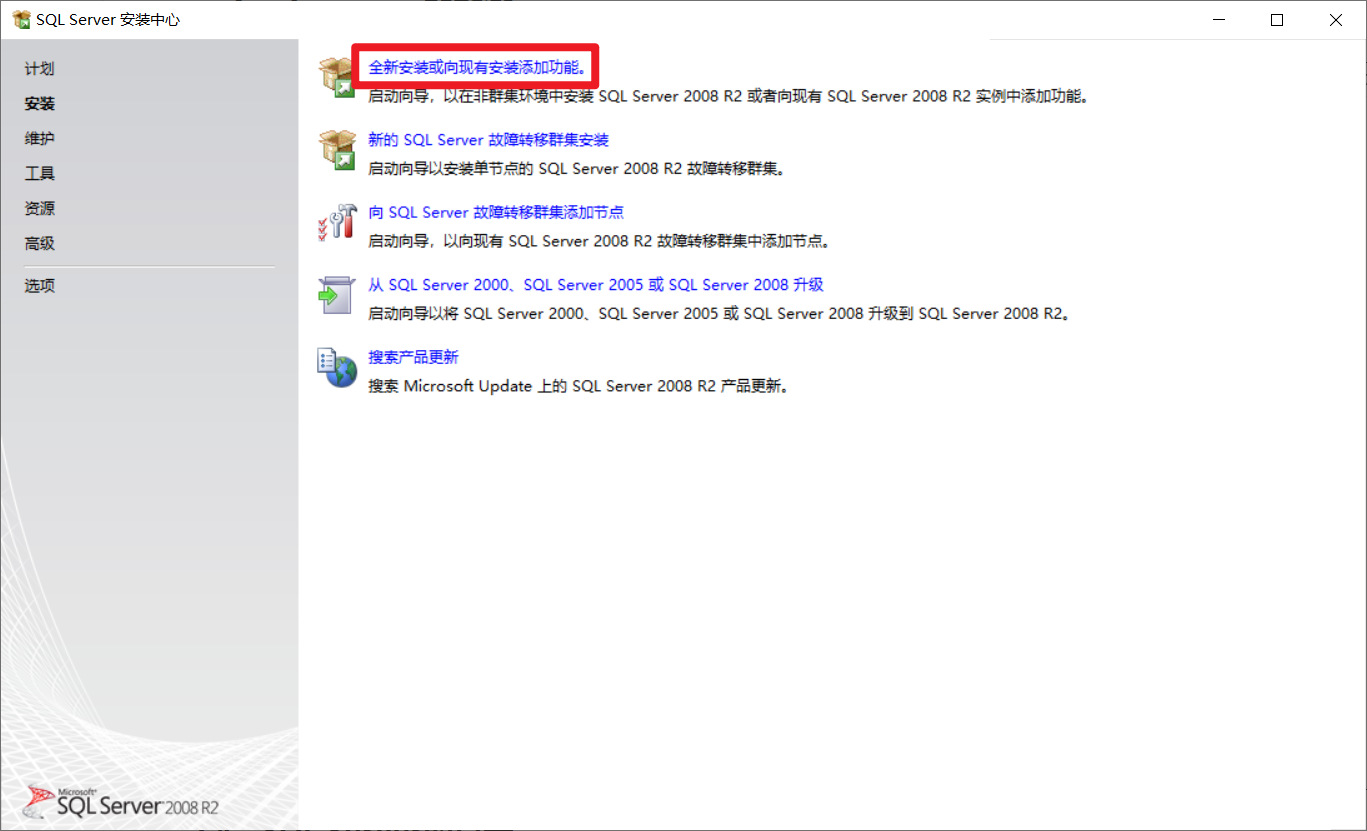The image size is (1367, 831).
Task: Open the 高级 sidebar page
Action: [40, 244]
